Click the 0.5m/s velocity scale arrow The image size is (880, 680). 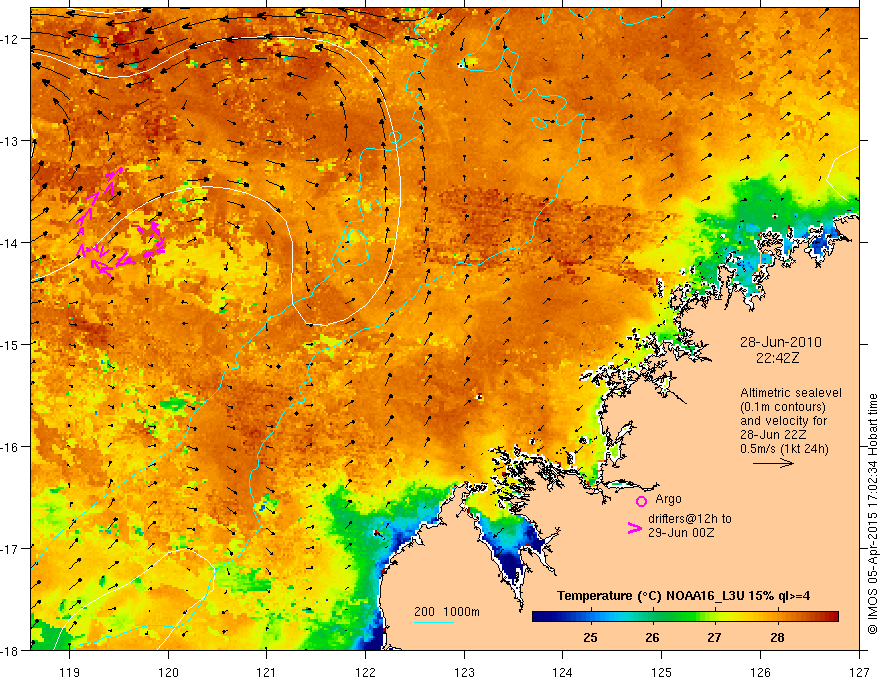click(x=773, y=463)
